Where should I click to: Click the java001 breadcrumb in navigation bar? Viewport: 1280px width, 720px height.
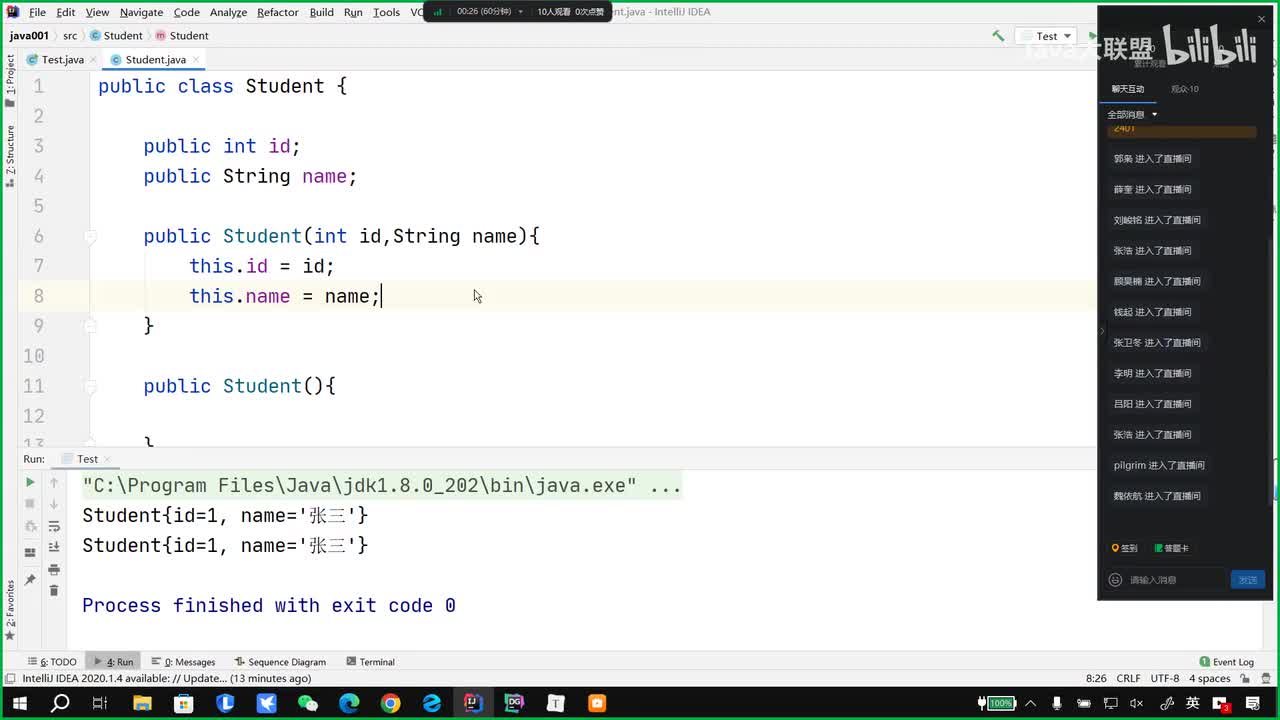tap(29, 36)
